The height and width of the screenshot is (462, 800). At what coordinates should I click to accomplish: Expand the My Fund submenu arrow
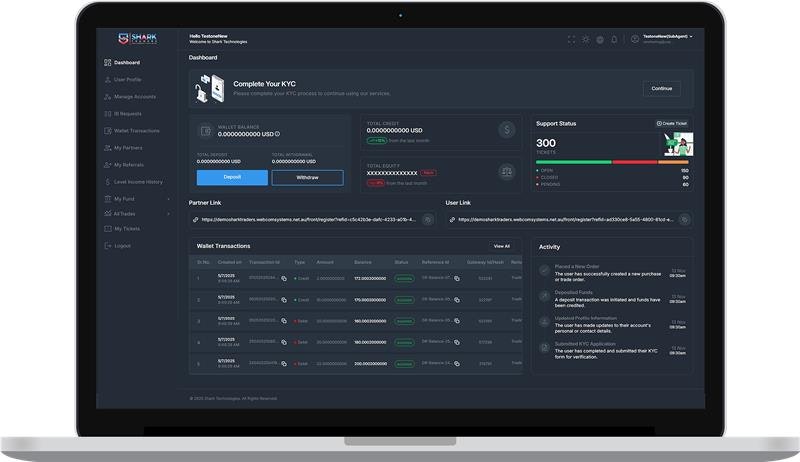coord(168,199)
